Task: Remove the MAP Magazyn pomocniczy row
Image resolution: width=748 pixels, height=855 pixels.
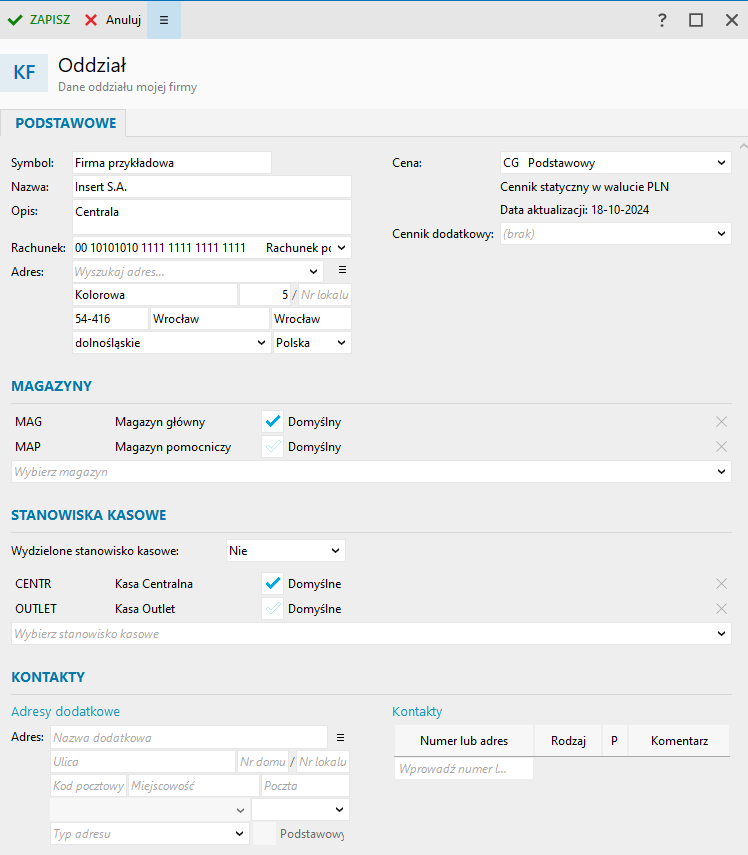Action: [x=721, y=447]
